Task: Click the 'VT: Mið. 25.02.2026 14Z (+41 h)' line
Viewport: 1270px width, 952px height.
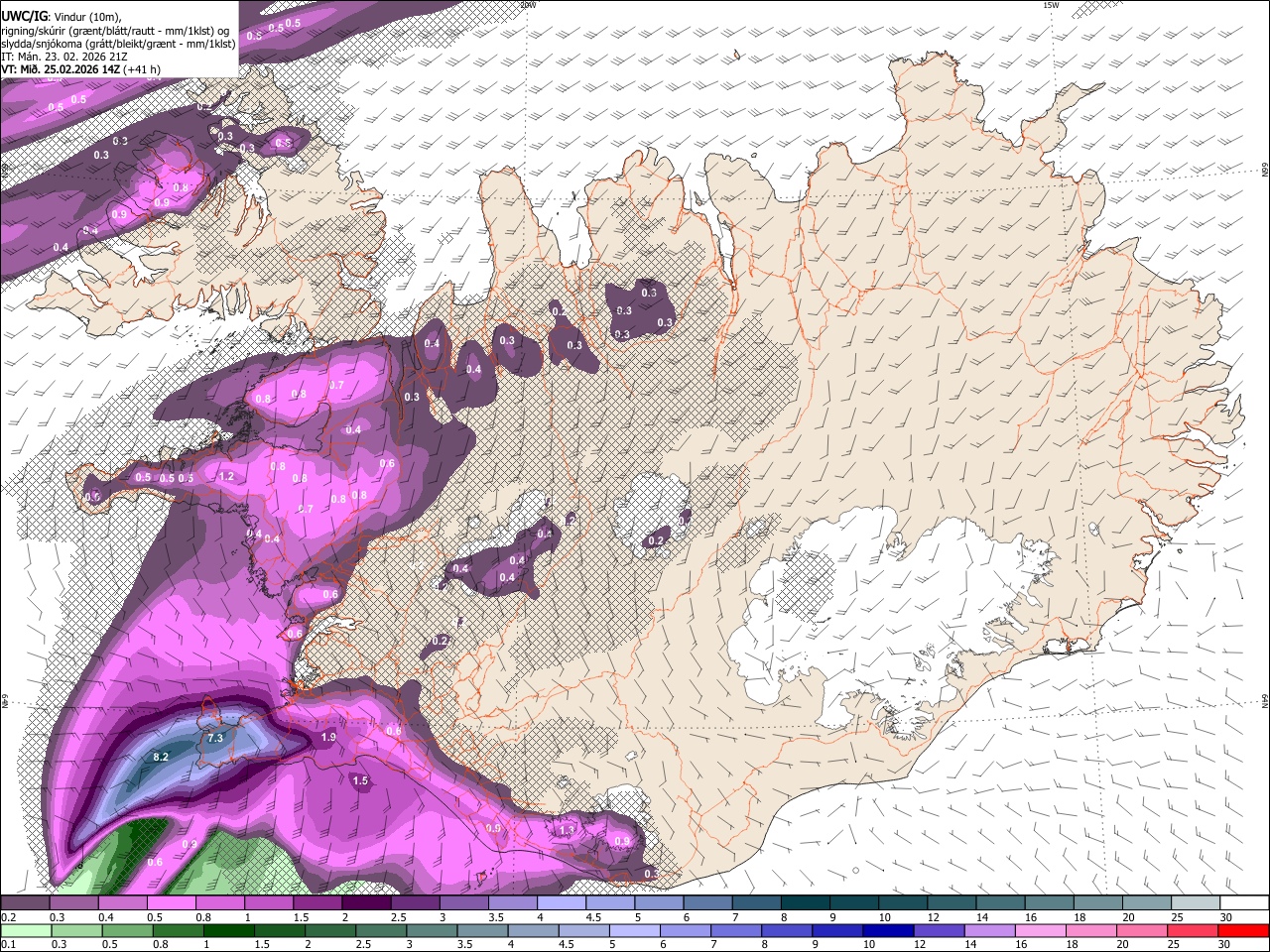Action: pos(81,69)
